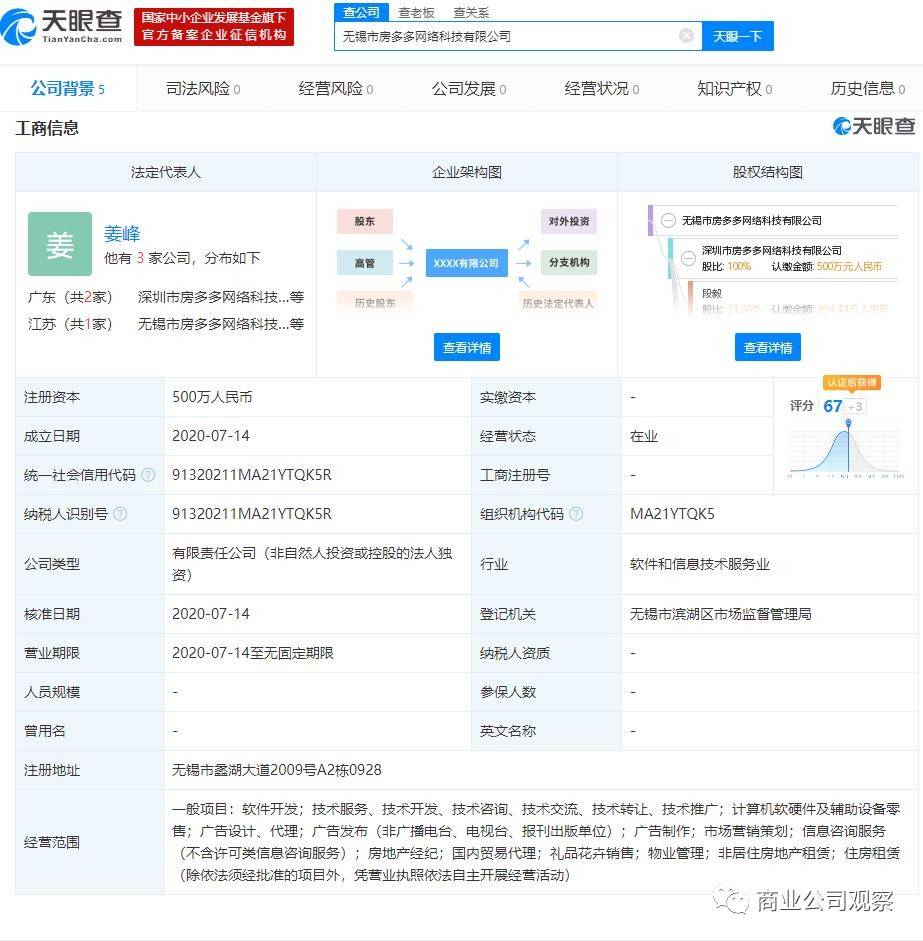Viewport: 923px width, 941px height.
Task: Click the 广东（共2家） row label
Action: tap(70, 297)
